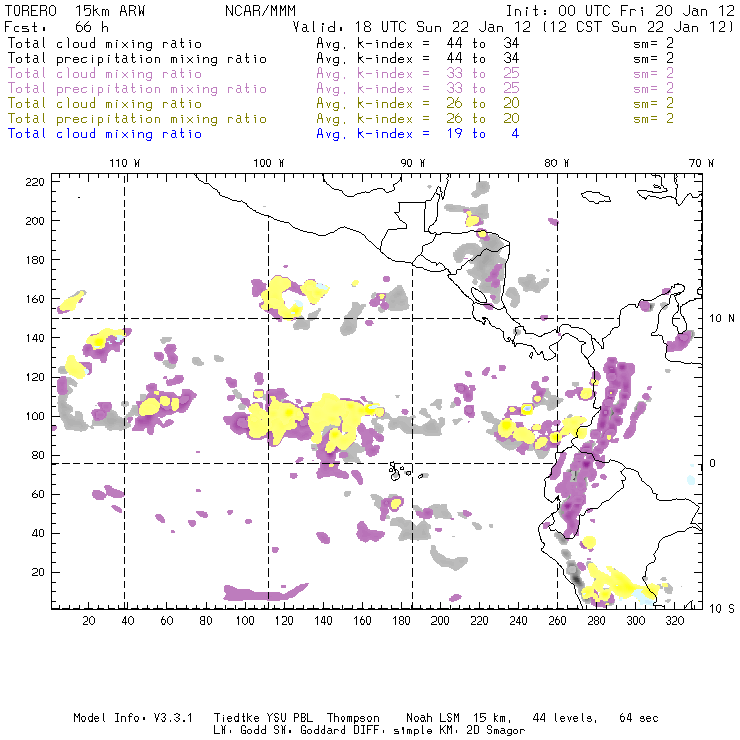Viewport: 740px width, 740px height.
Task: Select the "280" tick label on x-axis
Action: (596, 620)
